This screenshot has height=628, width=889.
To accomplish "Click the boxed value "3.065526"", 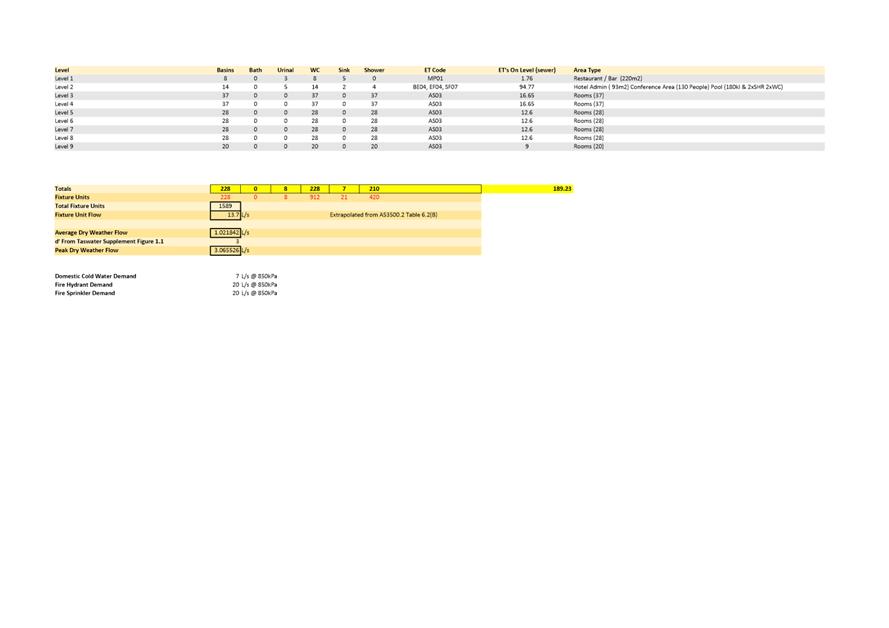I will 225,250.
